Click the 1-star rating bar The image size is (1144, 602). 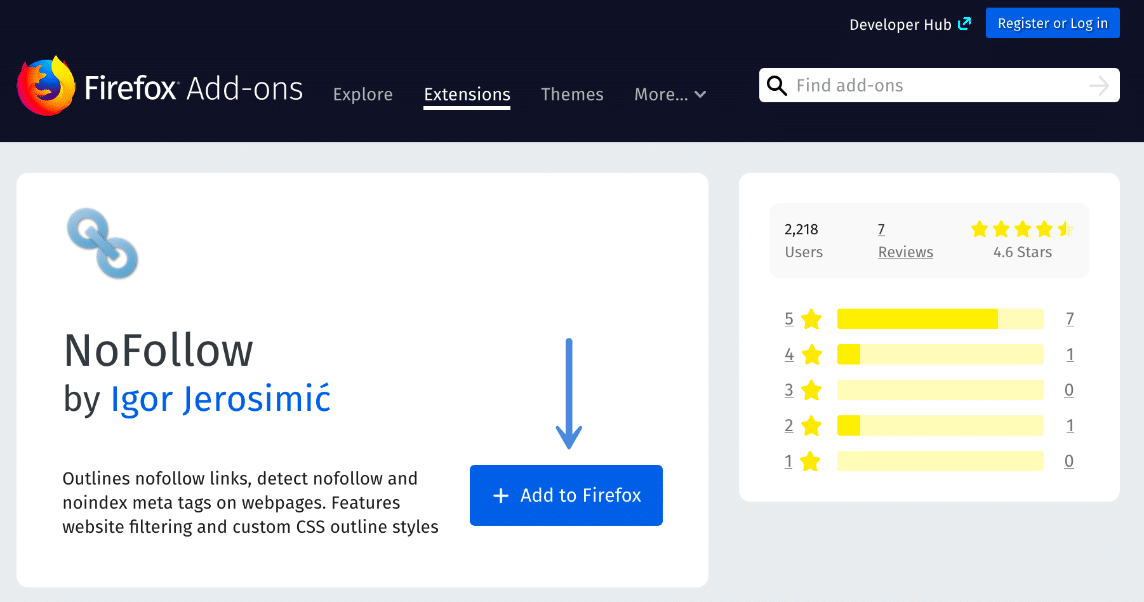tap(940, 461)
